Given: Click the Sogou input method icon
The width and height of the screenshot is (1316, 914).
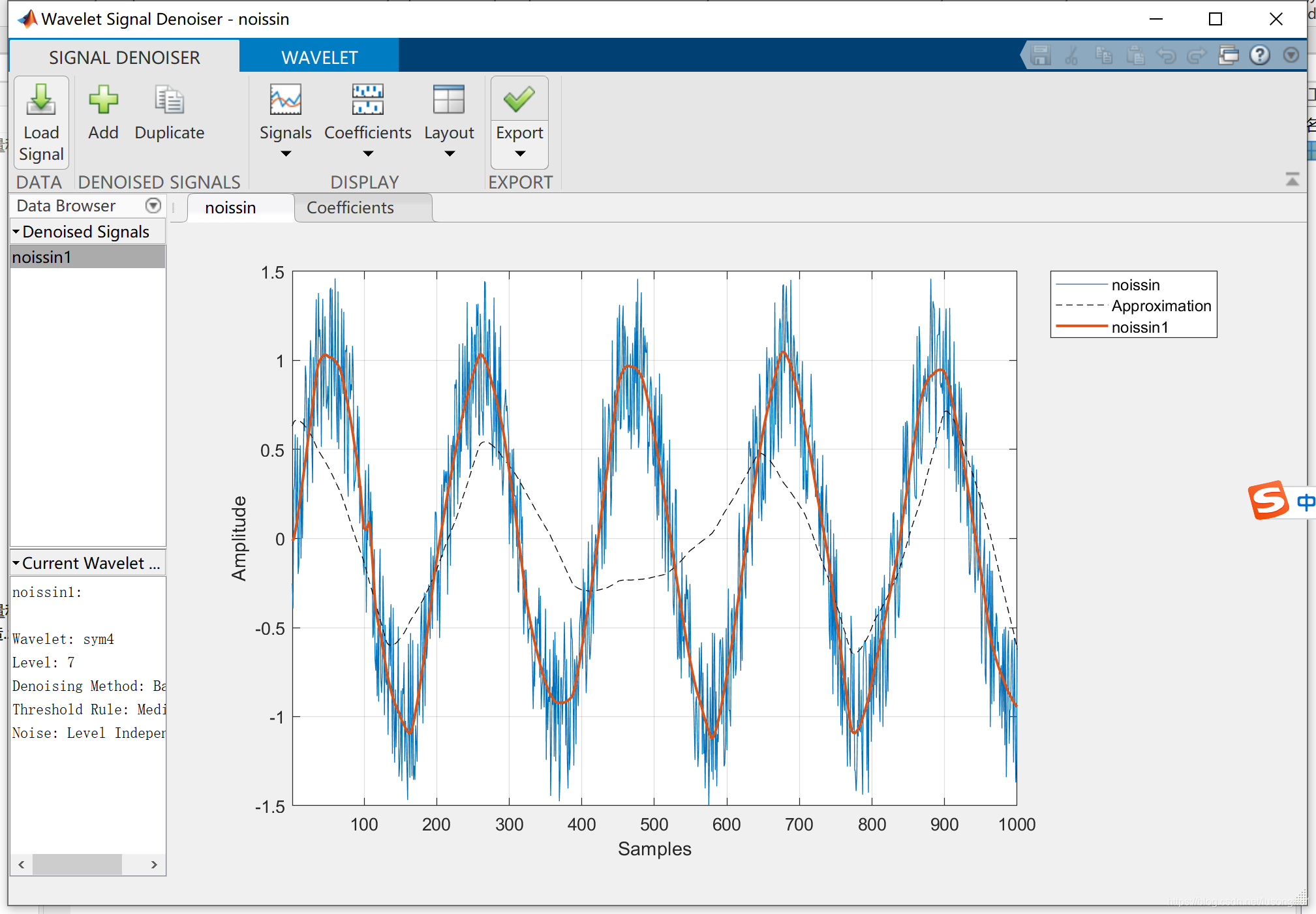Looking at the screenshot, I should (1268, 500).
